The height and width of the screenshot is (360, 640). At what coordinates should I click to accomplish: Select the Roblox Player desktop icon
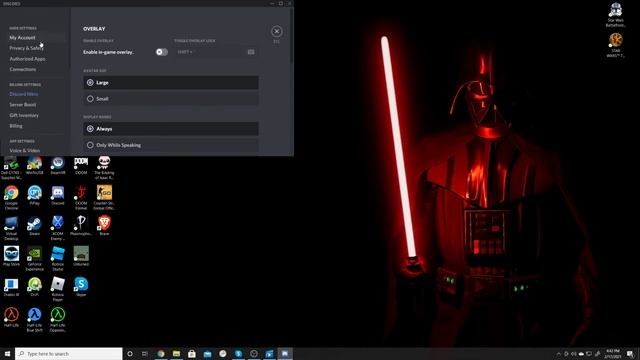pos(58,289)
